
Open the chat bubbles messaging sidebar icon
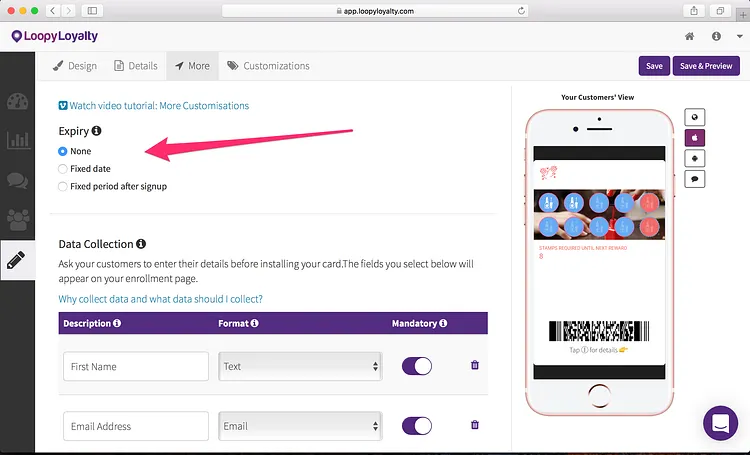pos(17,180)
